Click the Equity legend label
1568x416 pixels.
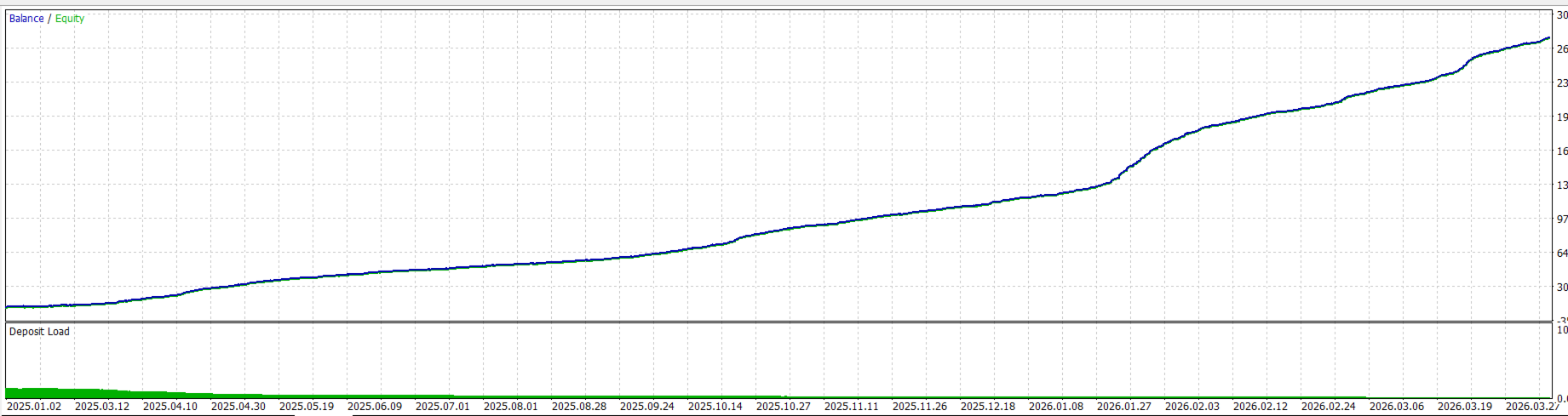click(70, 19)
